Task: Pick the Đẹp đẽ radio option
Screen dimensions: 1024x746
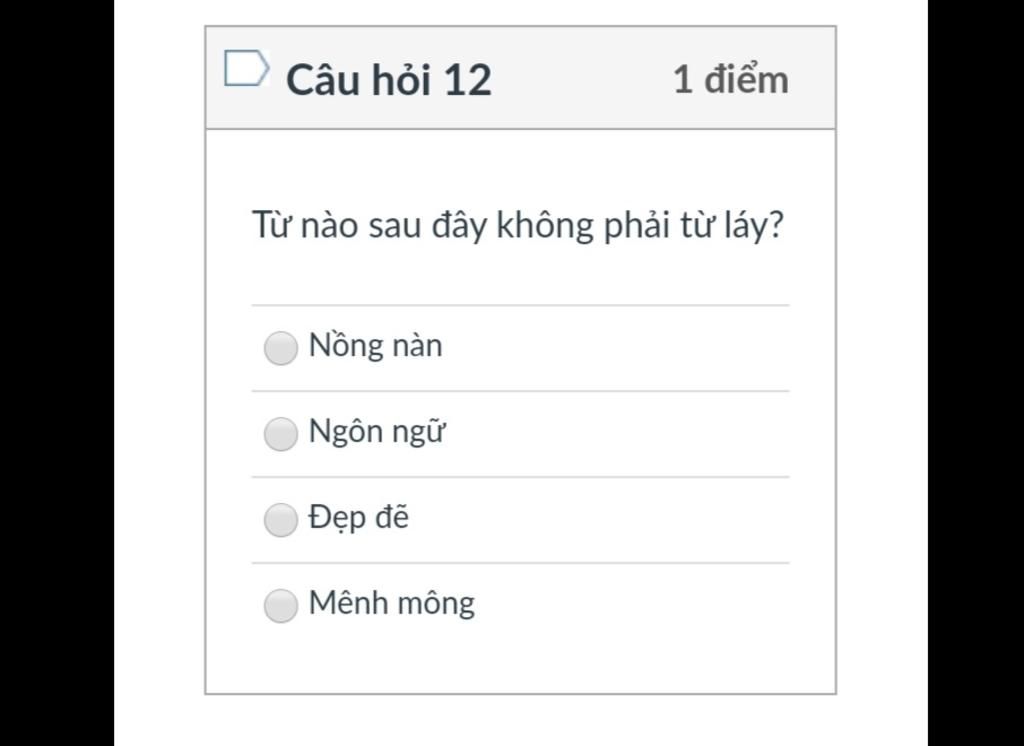Action: pos(281,520)
